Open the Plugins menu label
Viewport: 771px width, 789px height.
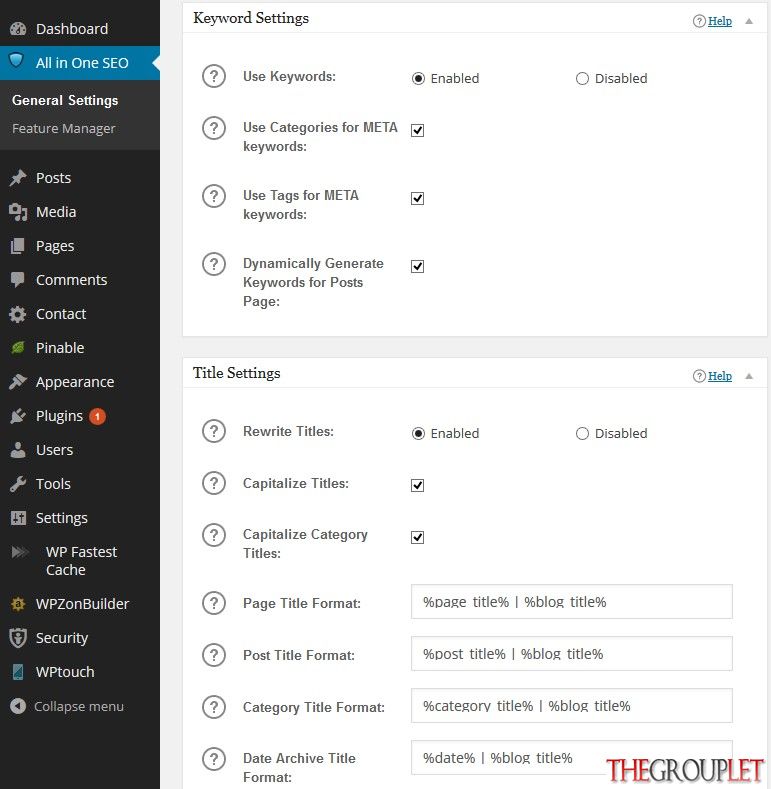coord(59,416)
